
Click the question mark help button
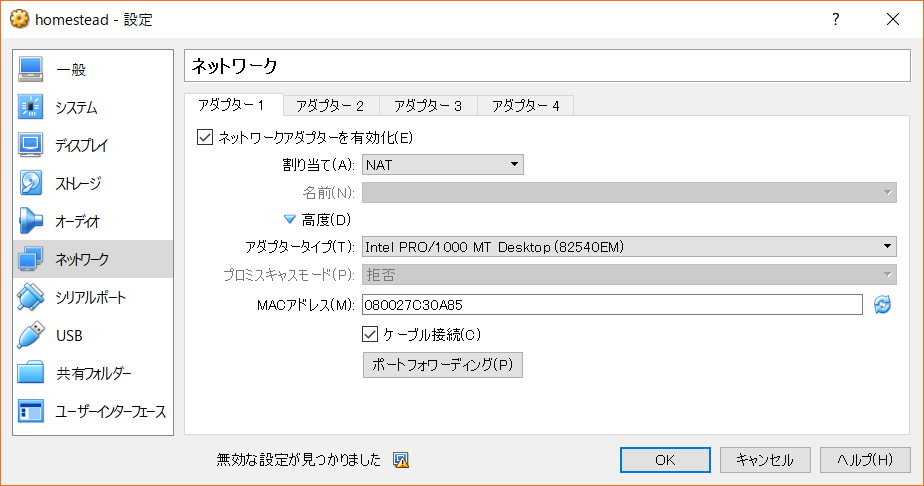836,19
